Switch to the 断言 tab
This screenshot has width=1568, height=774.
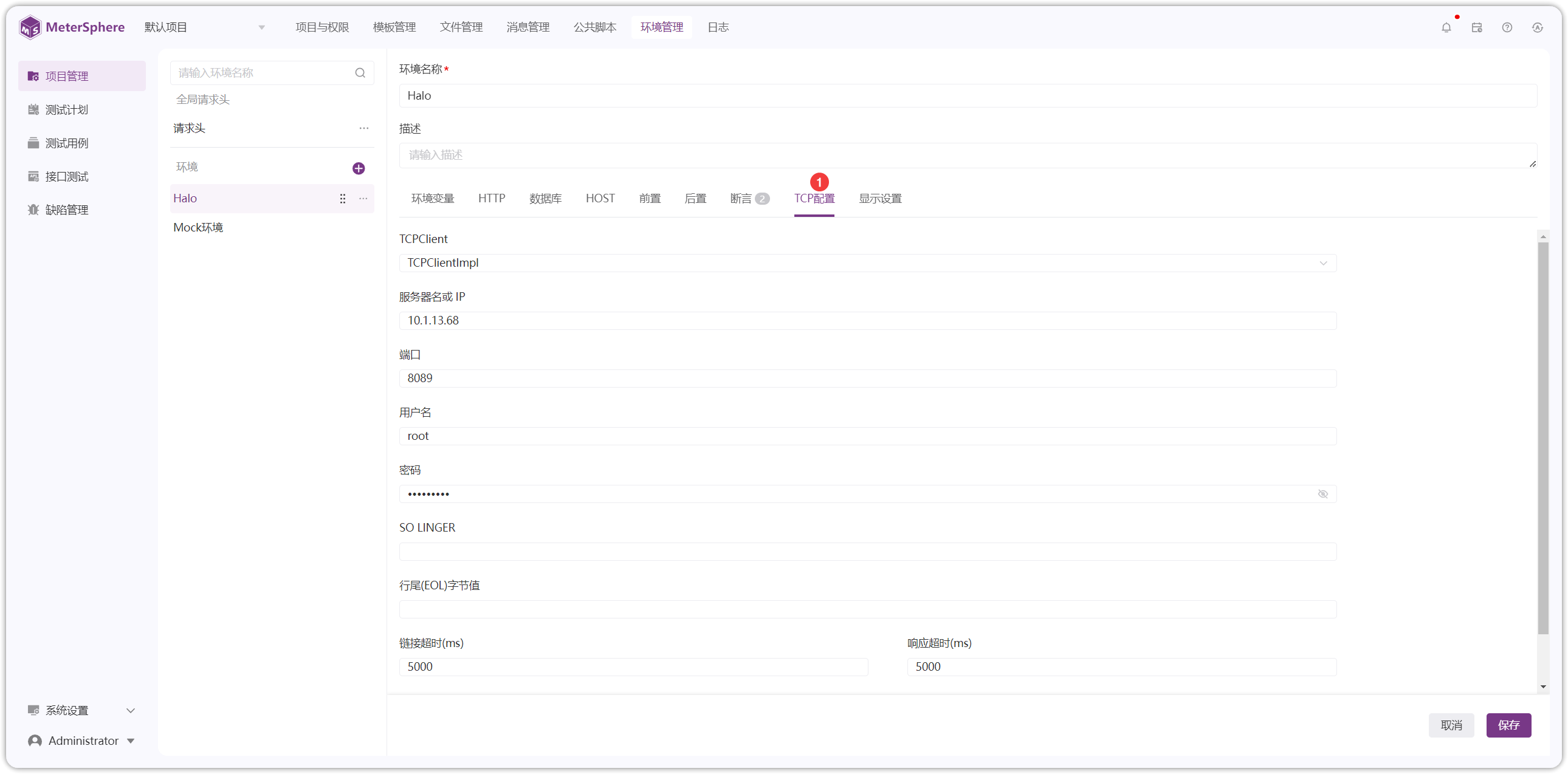pyautogui.click(x=749, y=199)
